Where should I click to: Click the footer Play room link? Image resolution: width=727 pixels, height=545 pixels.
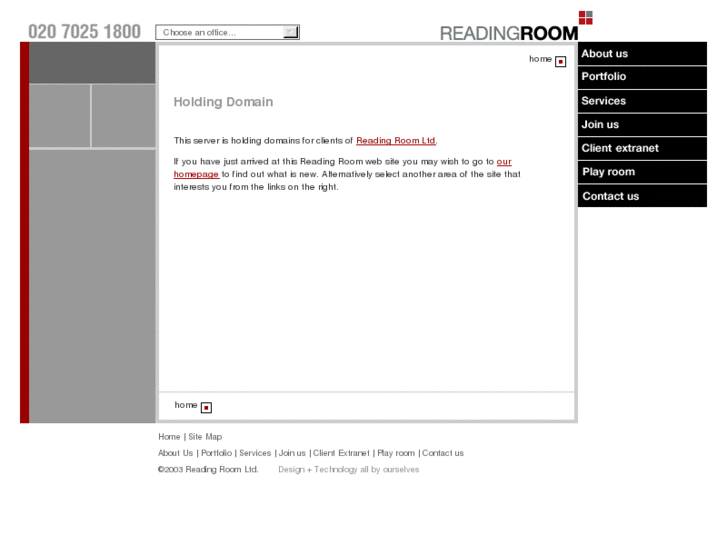(396, 453)
